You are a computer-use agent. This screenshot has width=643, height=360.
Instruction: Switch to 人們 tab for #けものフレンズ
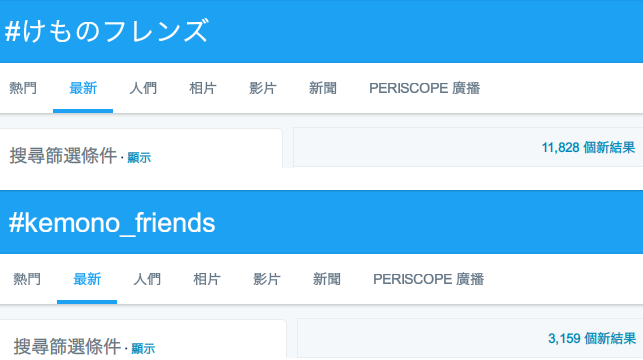tap(143, 88)
